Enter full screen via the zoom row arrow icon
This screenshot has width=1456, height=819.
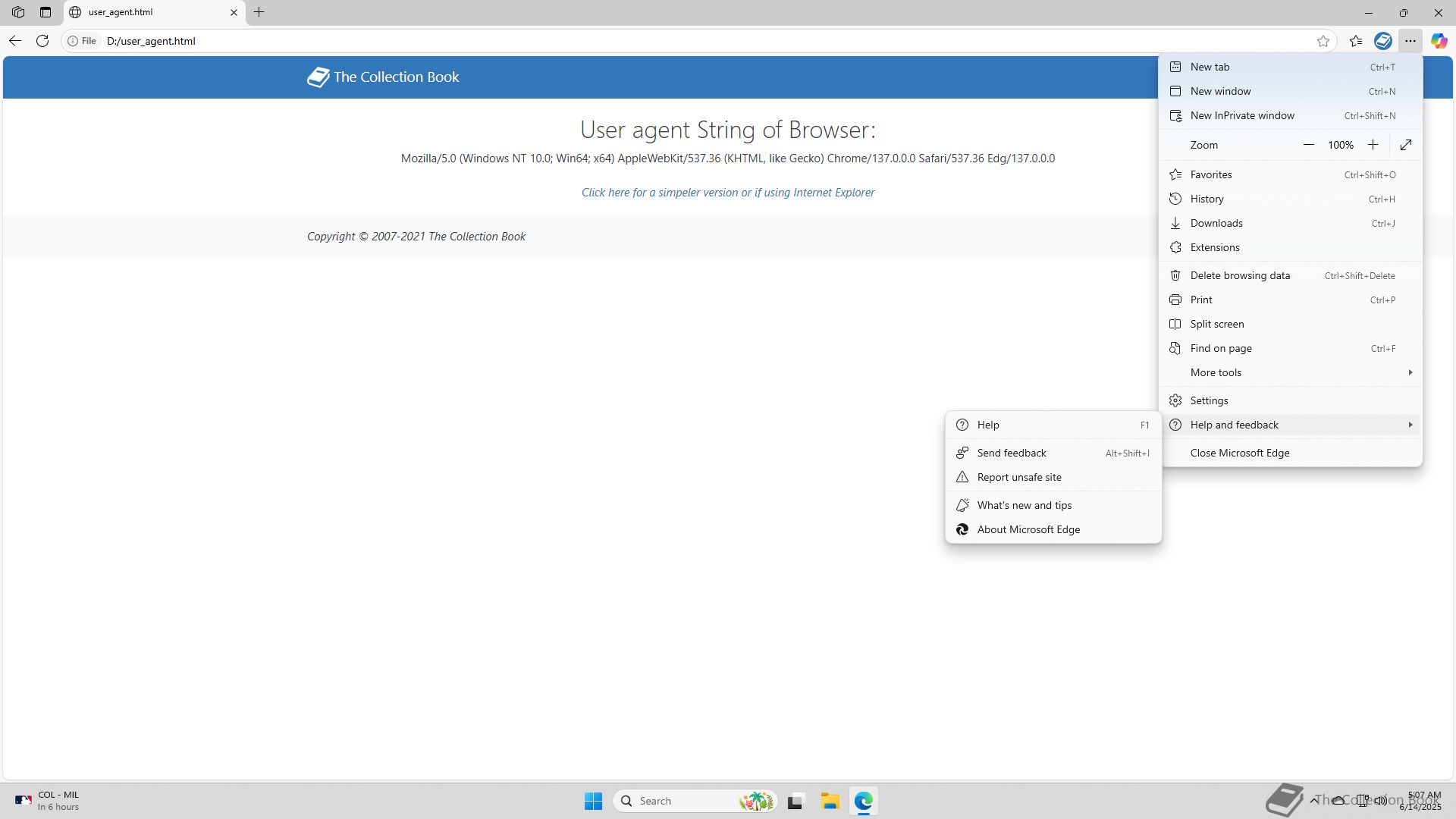pos(1406,145)
